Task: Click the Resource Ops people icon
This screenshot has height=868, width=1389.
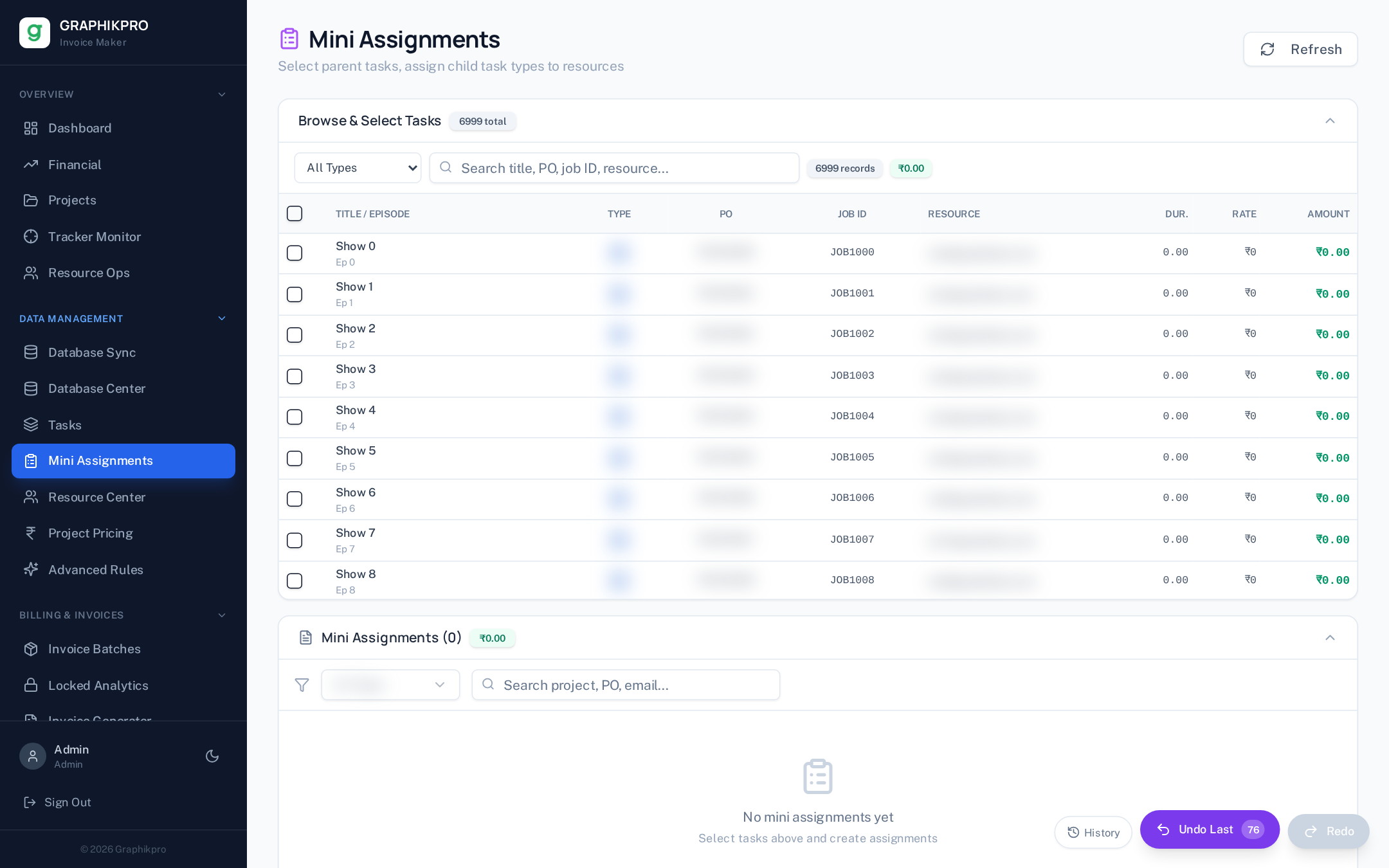Action: click(31, 273)
